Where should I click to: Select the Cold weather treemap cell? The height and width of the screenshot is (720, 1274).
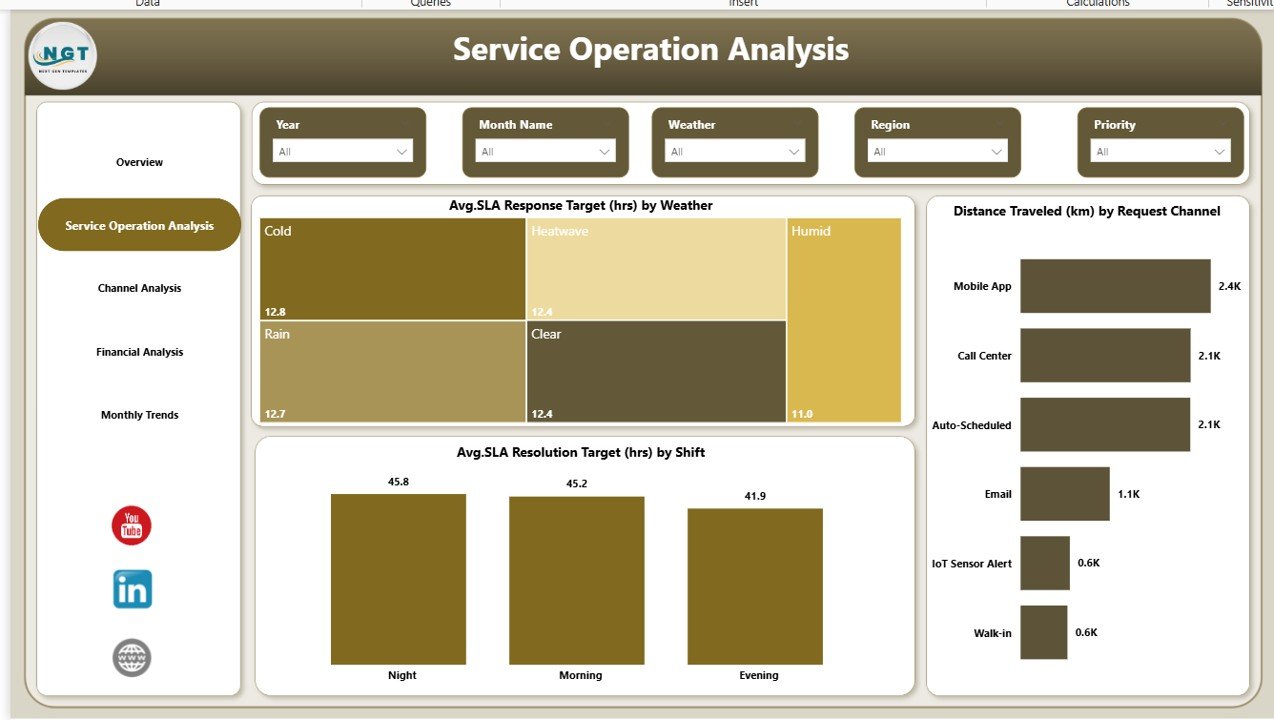coord(390,268)
